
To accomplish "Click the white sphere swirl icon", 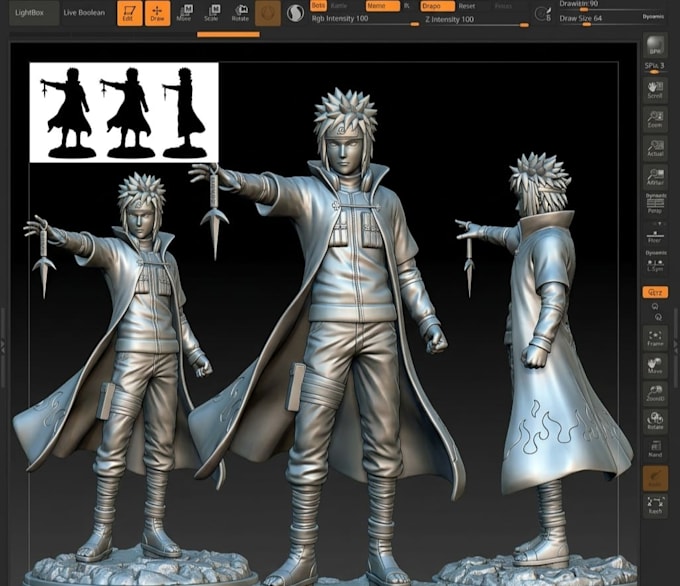I will point(295,13).
